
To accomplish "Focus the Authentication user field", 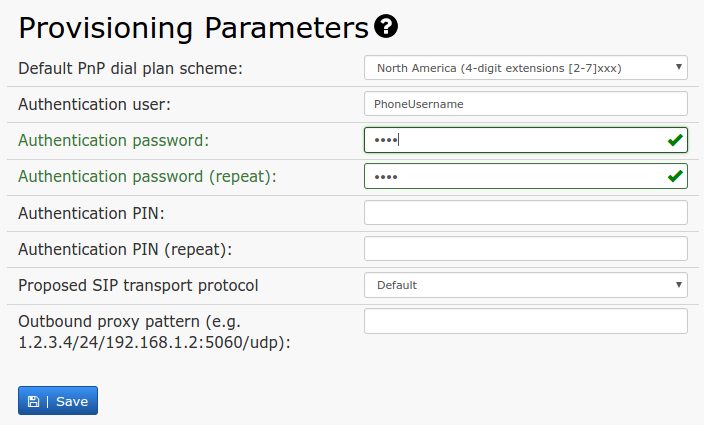I will tap(526, 104).
